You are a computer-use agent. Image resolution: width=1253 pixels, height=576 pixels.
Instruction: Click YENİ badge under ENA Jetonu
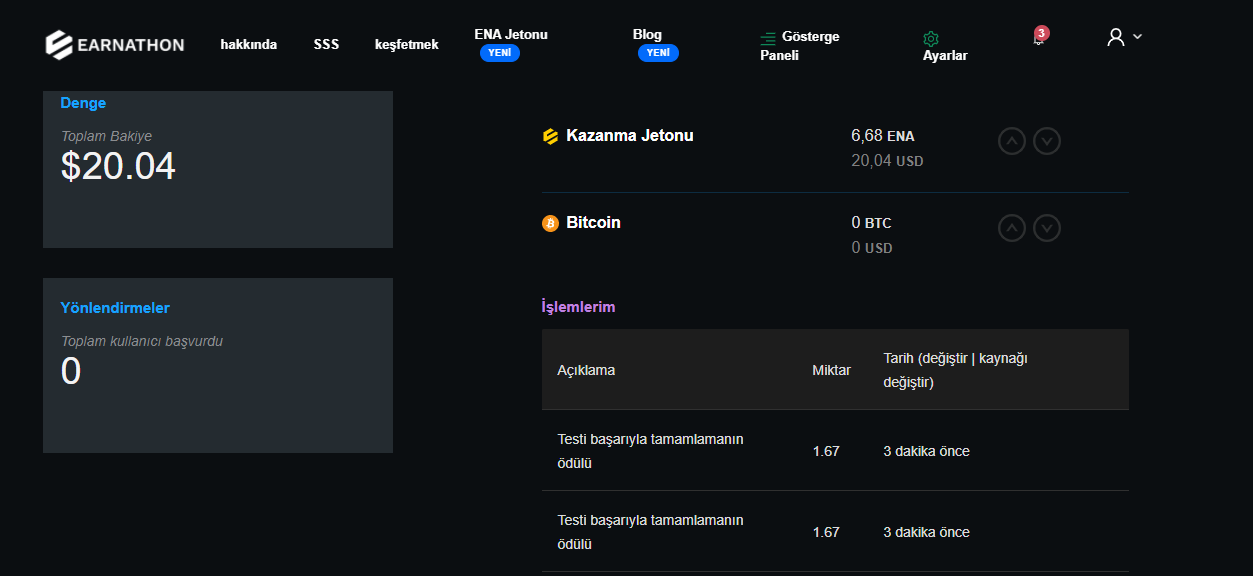pos(500,53)
